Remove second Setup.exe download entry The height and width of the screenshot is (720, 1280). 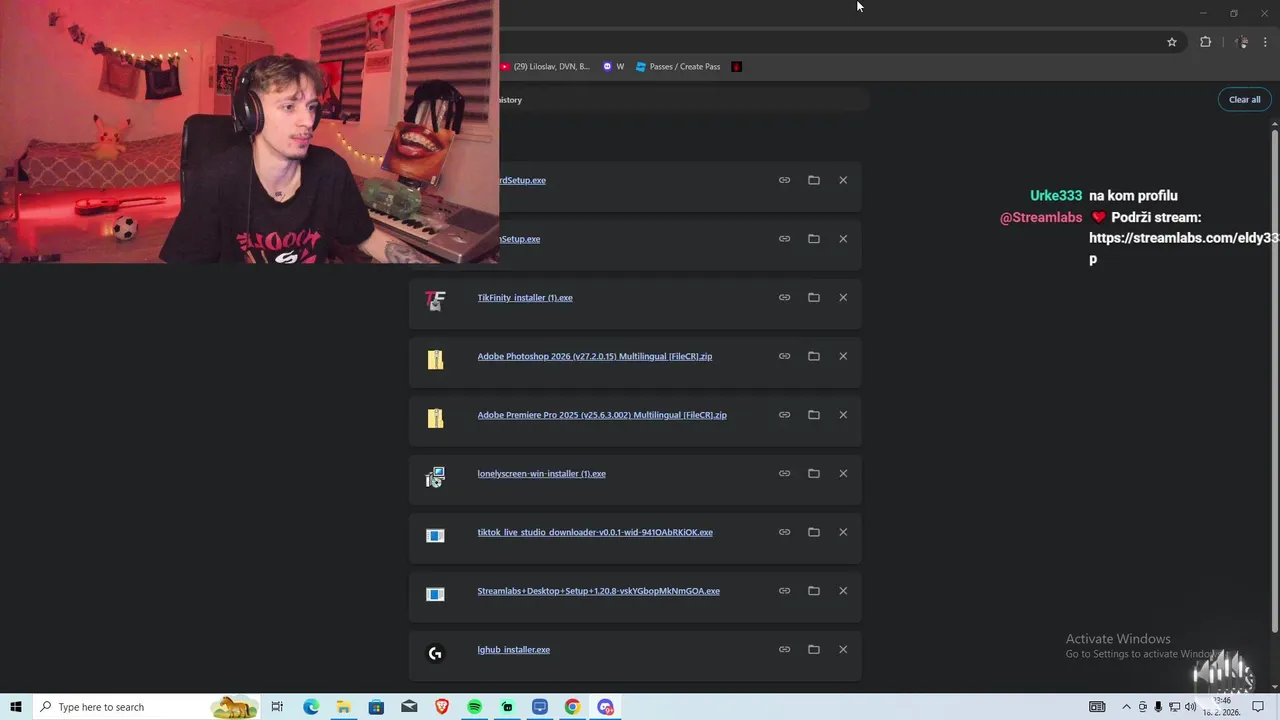point(843,239)
